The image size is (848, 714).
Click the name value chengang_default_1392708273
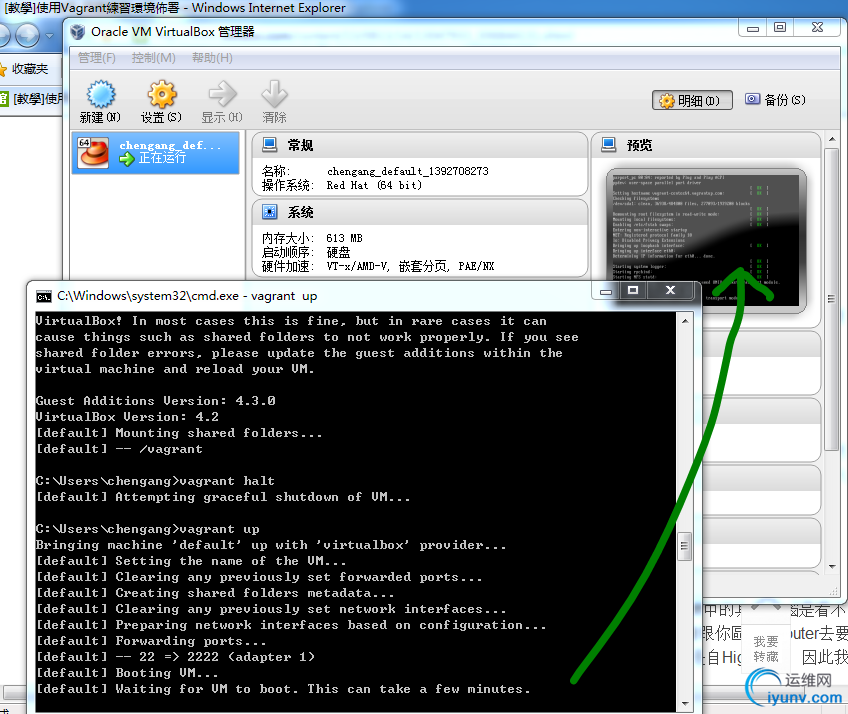(x=407, y=171)
